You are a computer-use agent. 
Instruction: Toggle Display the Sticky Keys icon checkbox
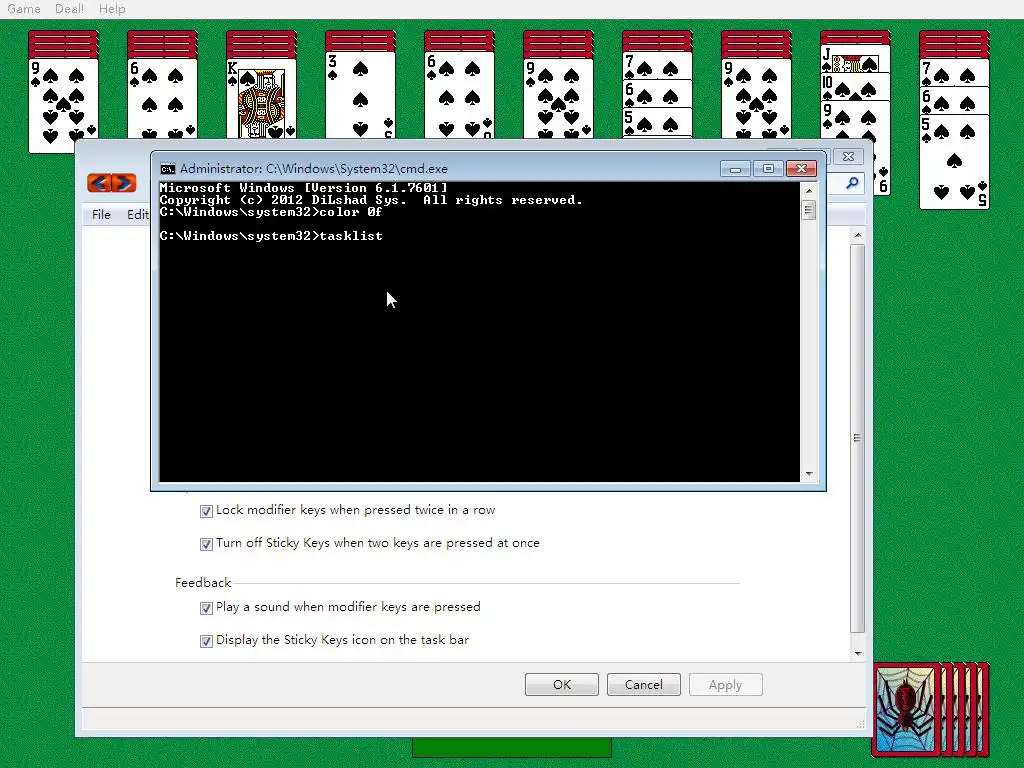pyautogui.click(x=206, y=641)
